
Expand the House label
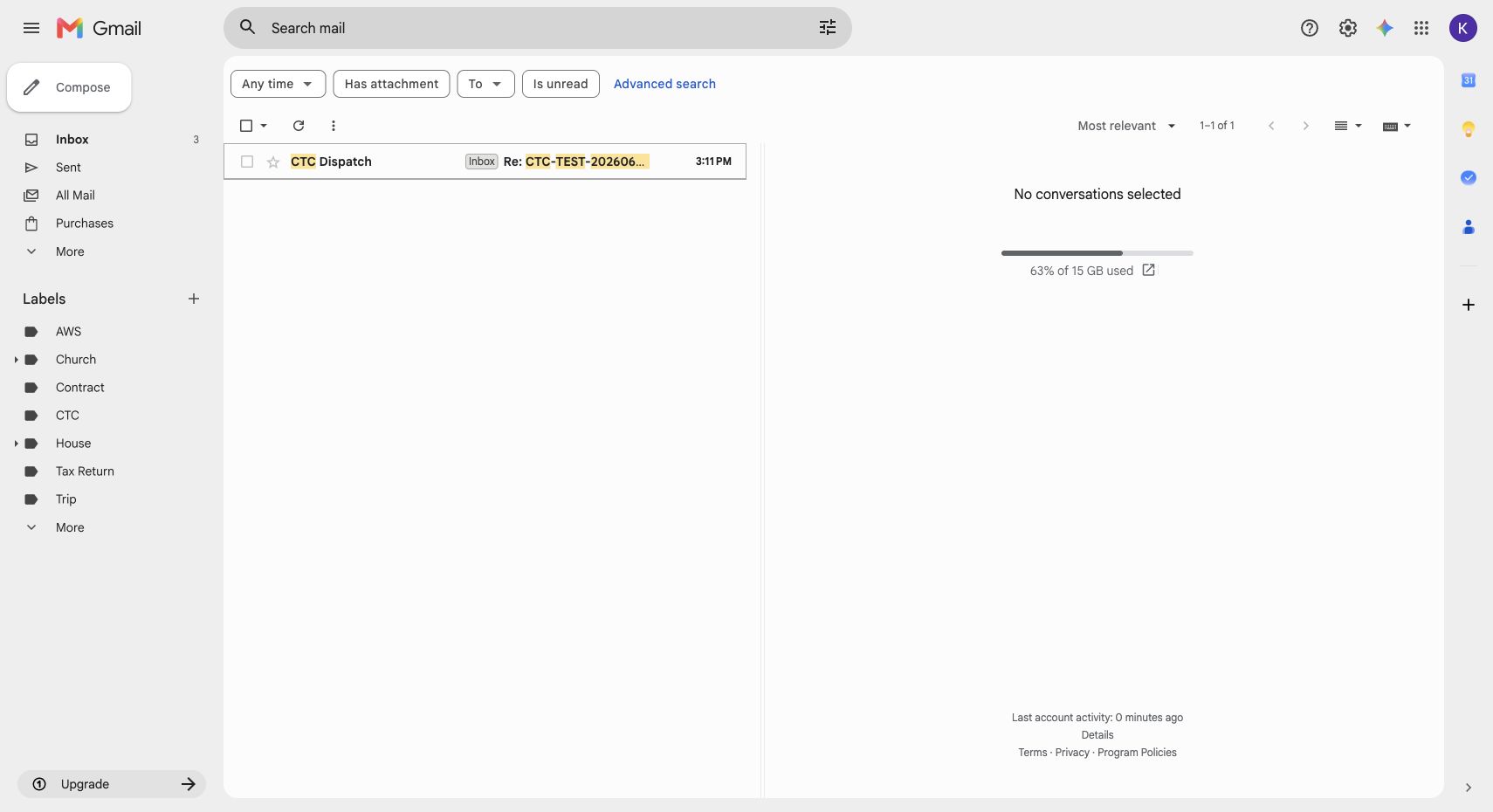(16, 444)
